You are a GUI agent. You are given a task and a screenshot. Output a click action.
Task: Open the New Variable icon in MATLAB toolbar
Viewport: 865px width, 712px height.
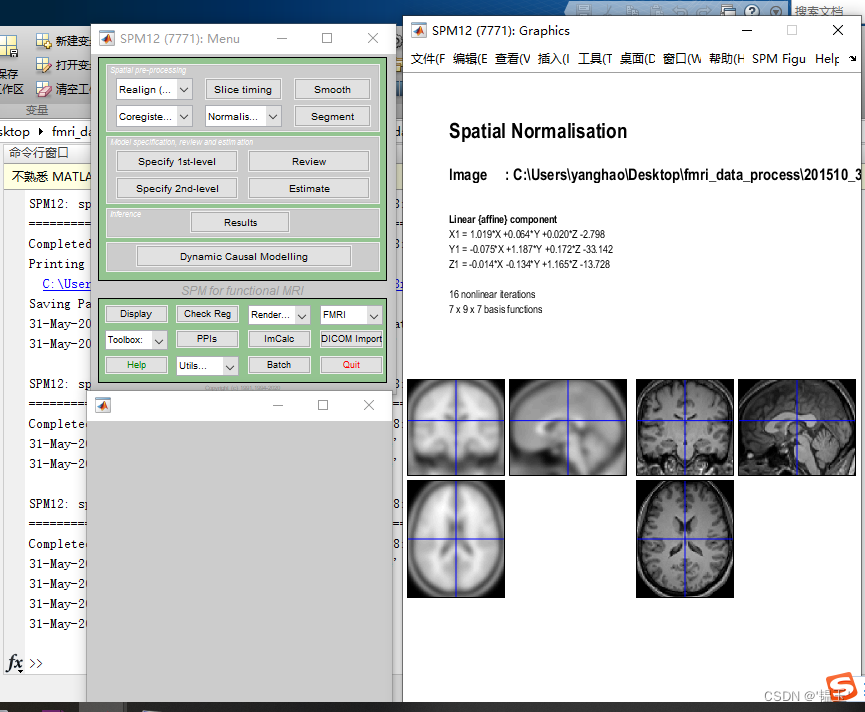pos(42,41)
